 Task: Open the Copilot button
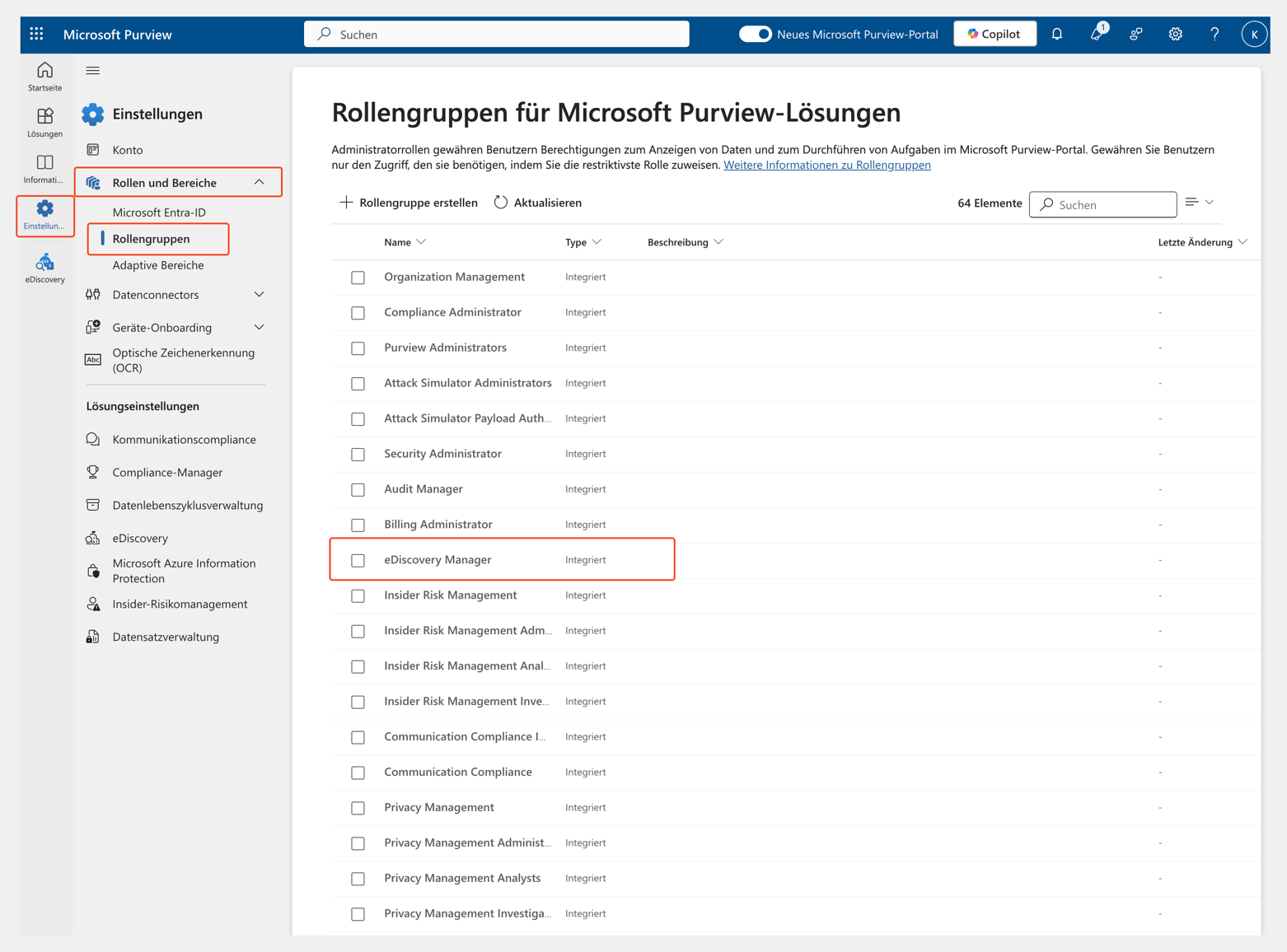(994, 34)
